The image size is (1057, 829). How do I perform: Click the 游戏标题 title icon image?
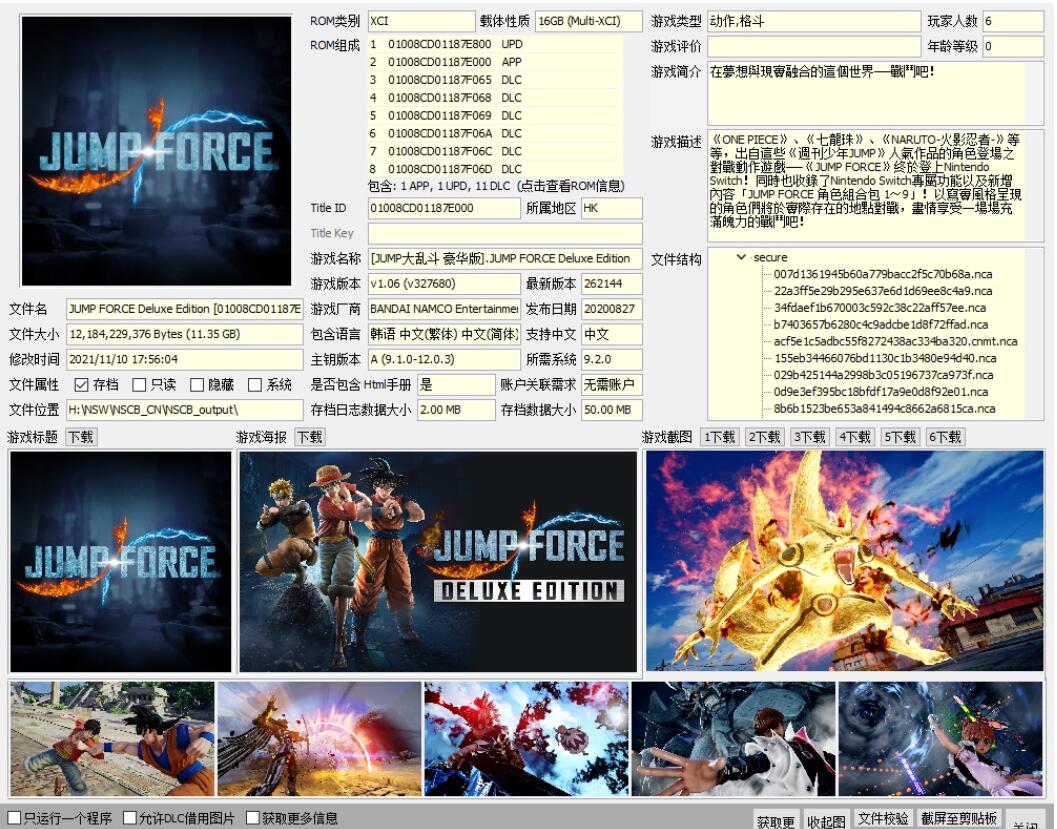pyautogui.click(x=121, y=561)
